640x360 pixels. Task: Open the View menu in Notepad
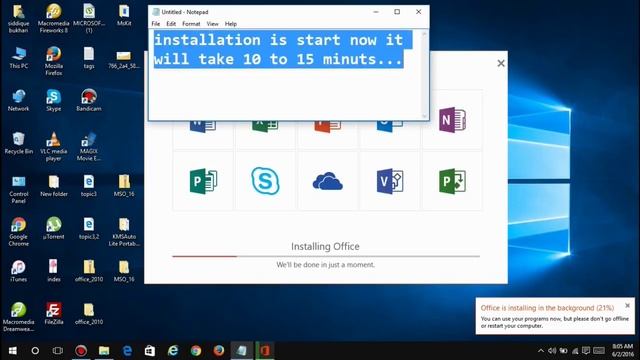point(212,24)
